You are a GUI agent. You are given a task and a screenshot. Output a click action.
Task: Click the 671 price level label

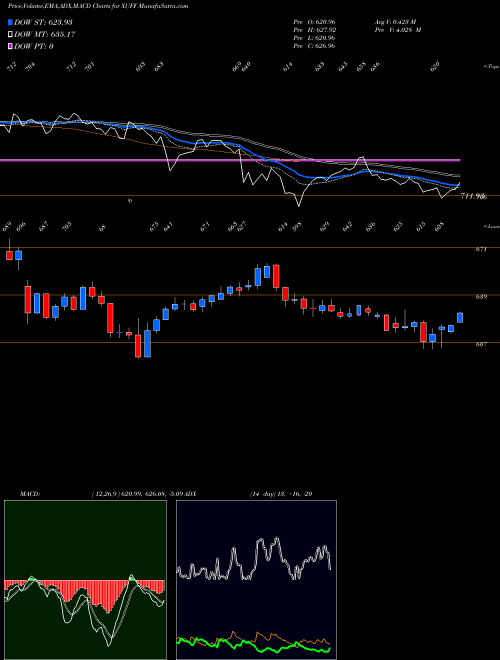coord(481,249)
